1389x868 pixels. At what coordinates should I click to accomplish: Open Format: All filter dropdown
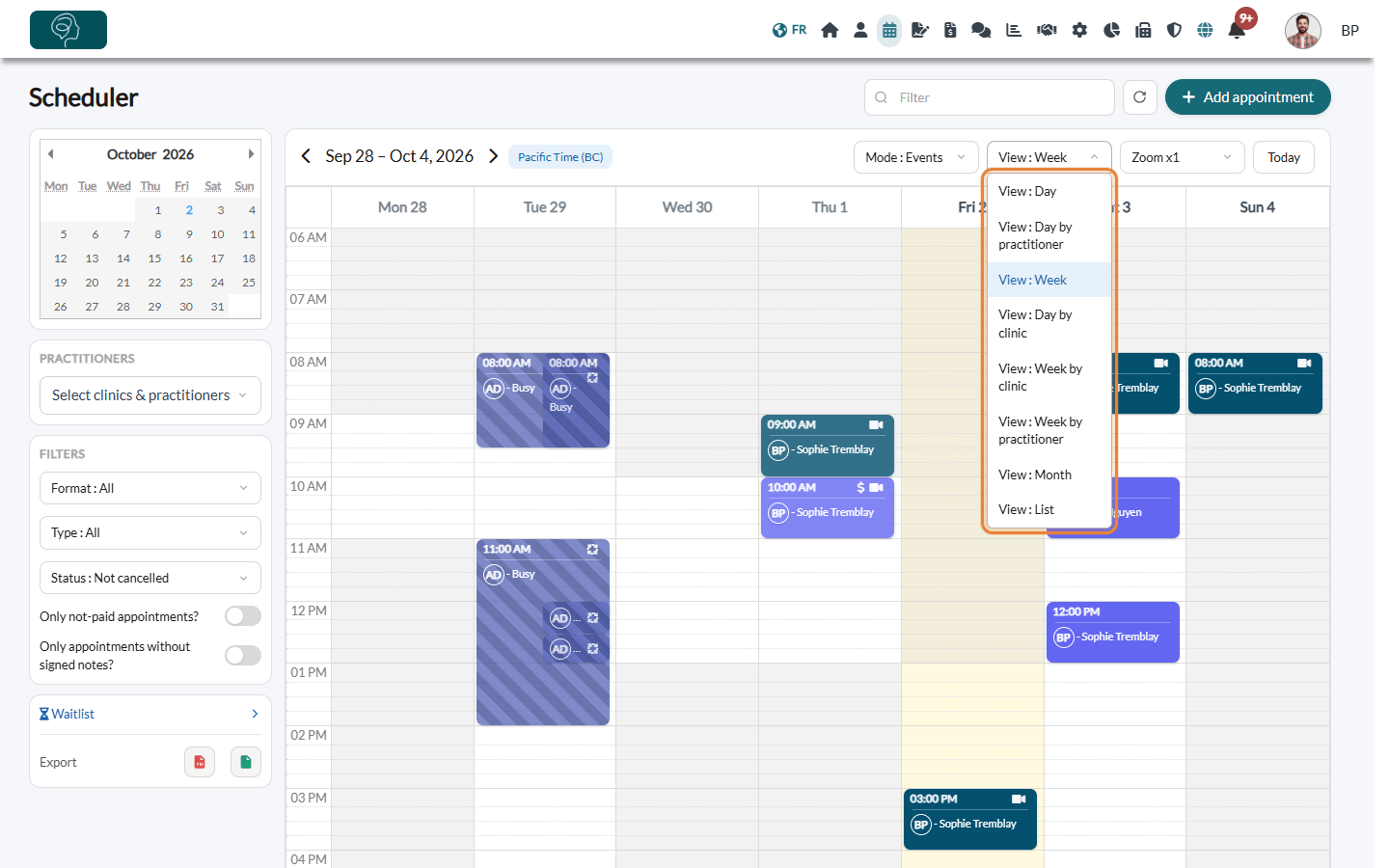click(x=150, y=488)
